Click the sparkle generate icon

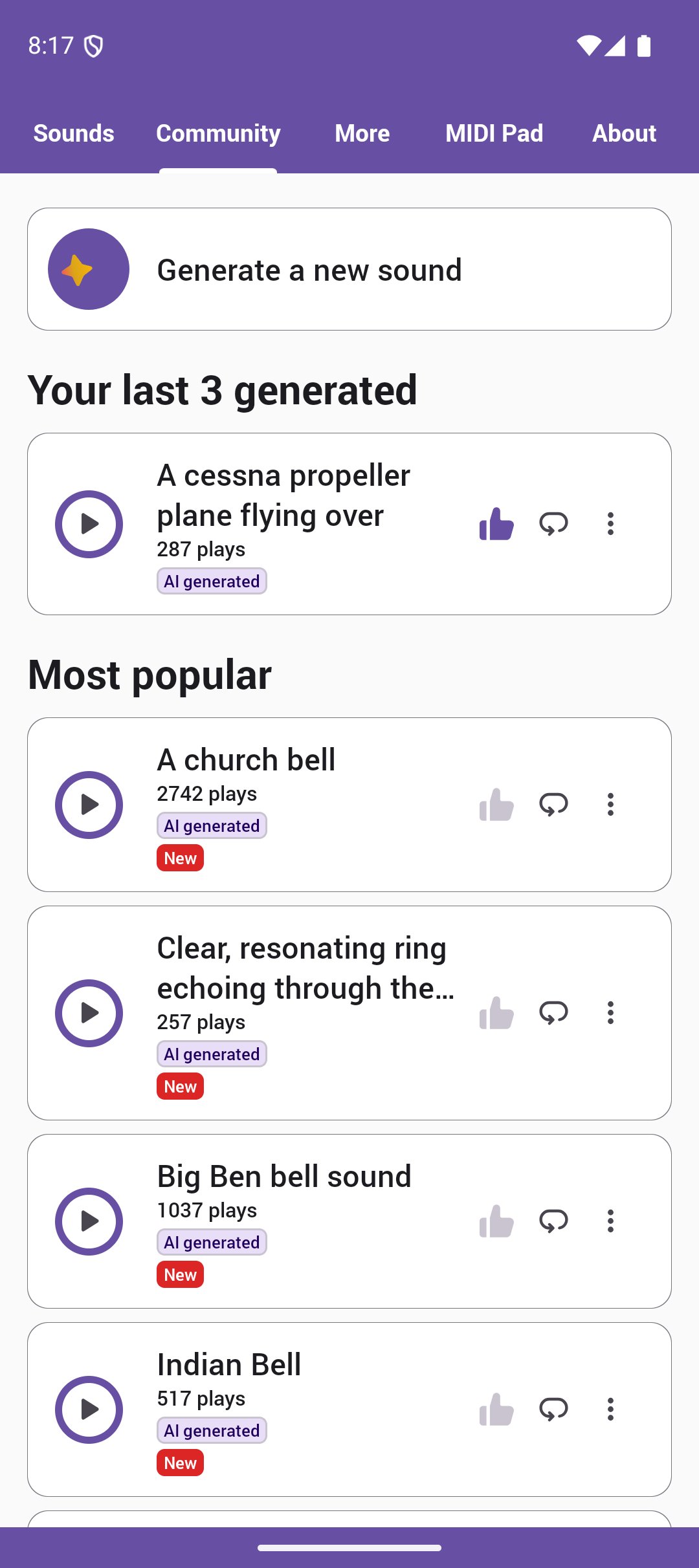pos(89,269)
